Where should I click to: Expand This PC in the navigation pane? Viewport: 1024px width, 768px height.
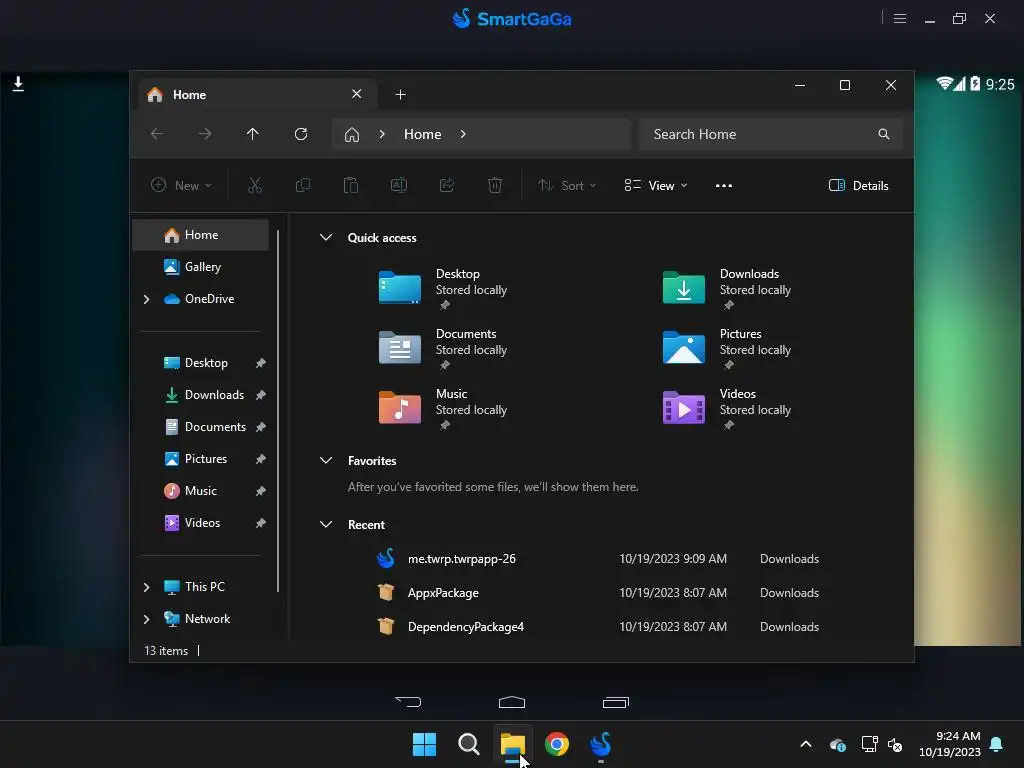pos(146,587)
